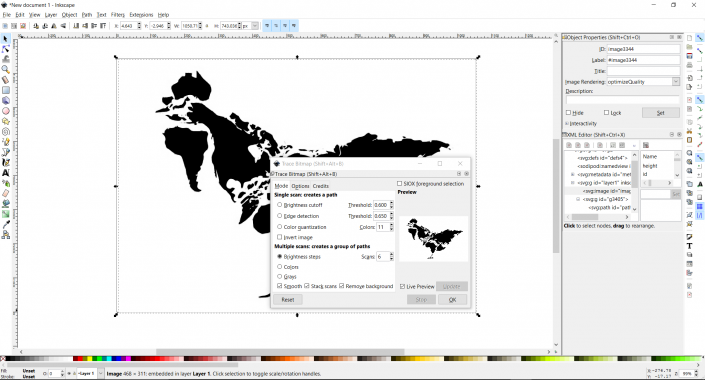Click the OK button in Trace Bitmap

tap(452, 300)
